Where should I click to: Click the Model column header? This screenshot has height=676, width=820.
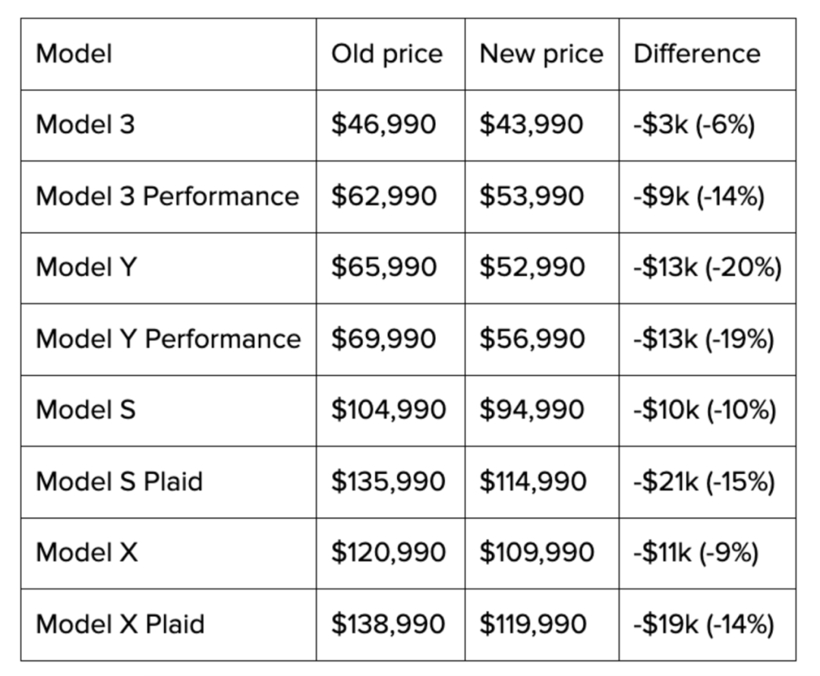(74, 53)
